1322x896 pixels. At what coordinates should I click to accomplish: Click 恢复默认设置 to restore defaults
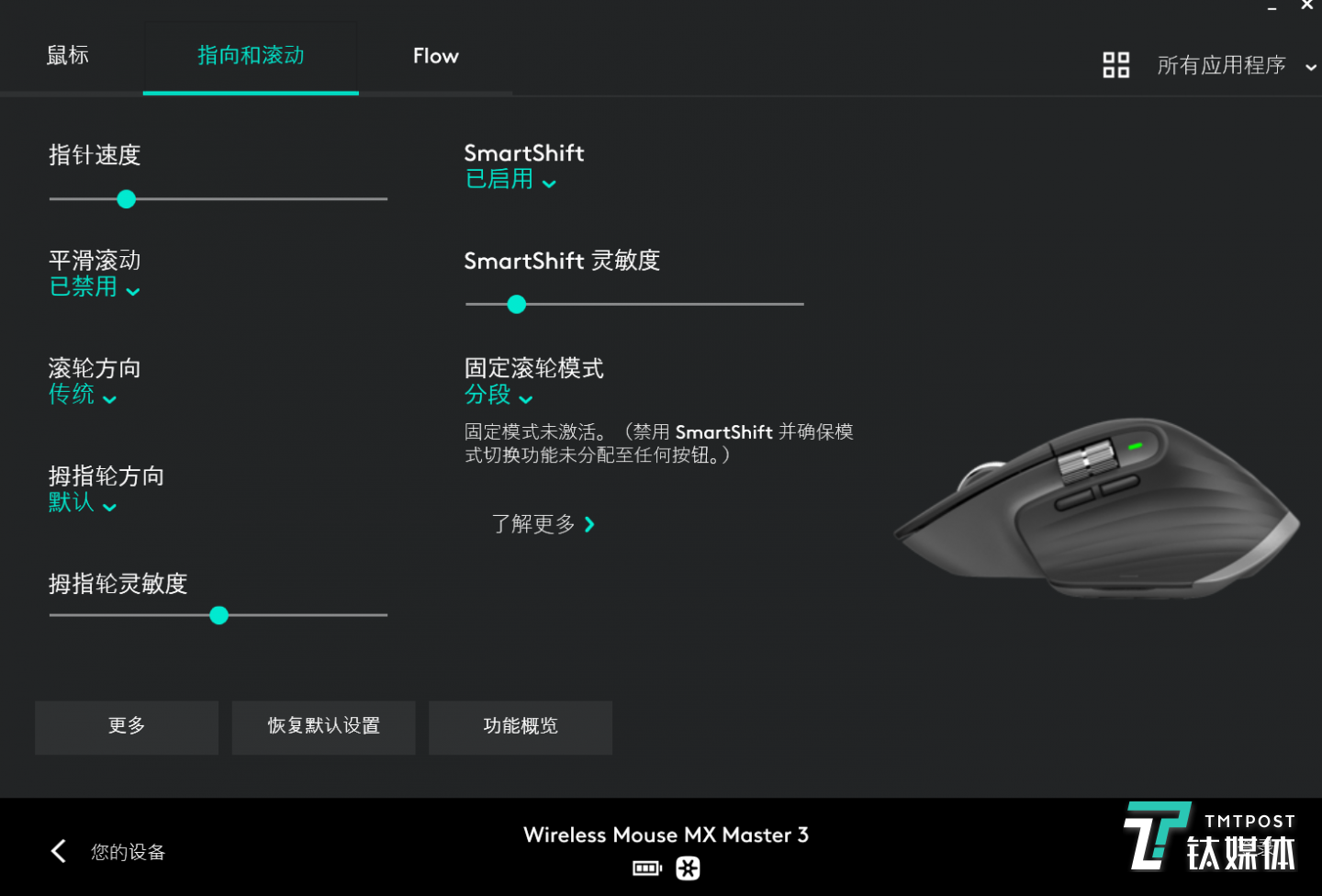[323, 727]
